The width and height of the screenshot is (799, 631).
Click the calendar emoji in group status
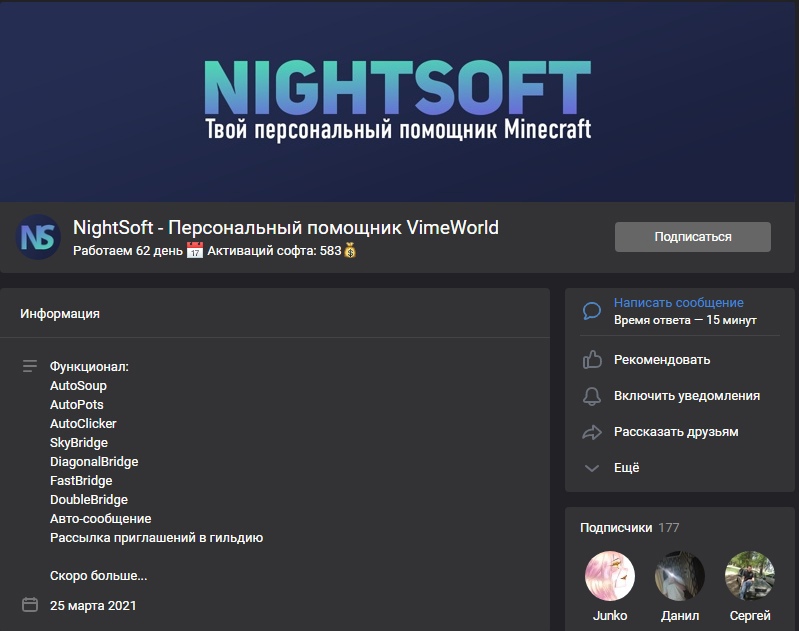point(195,250)
